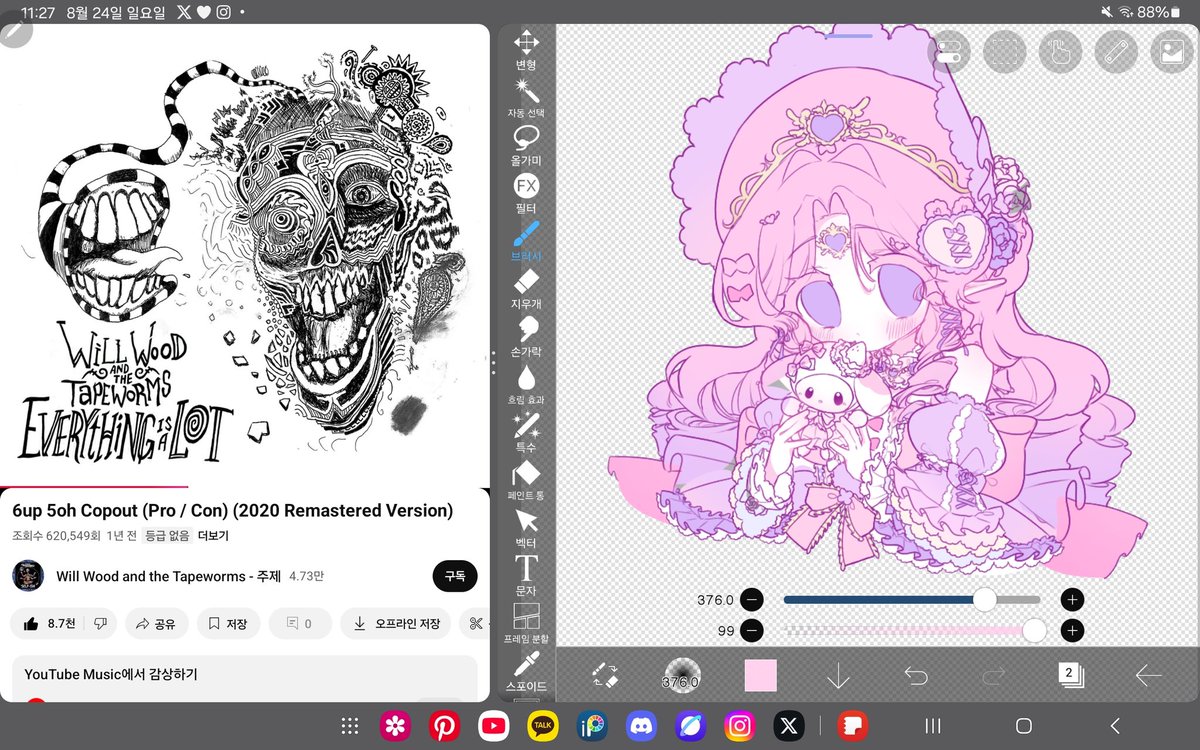Viewport: 1200px width, 750px height.
Task: Share the video using 공유
Action: 155,624
